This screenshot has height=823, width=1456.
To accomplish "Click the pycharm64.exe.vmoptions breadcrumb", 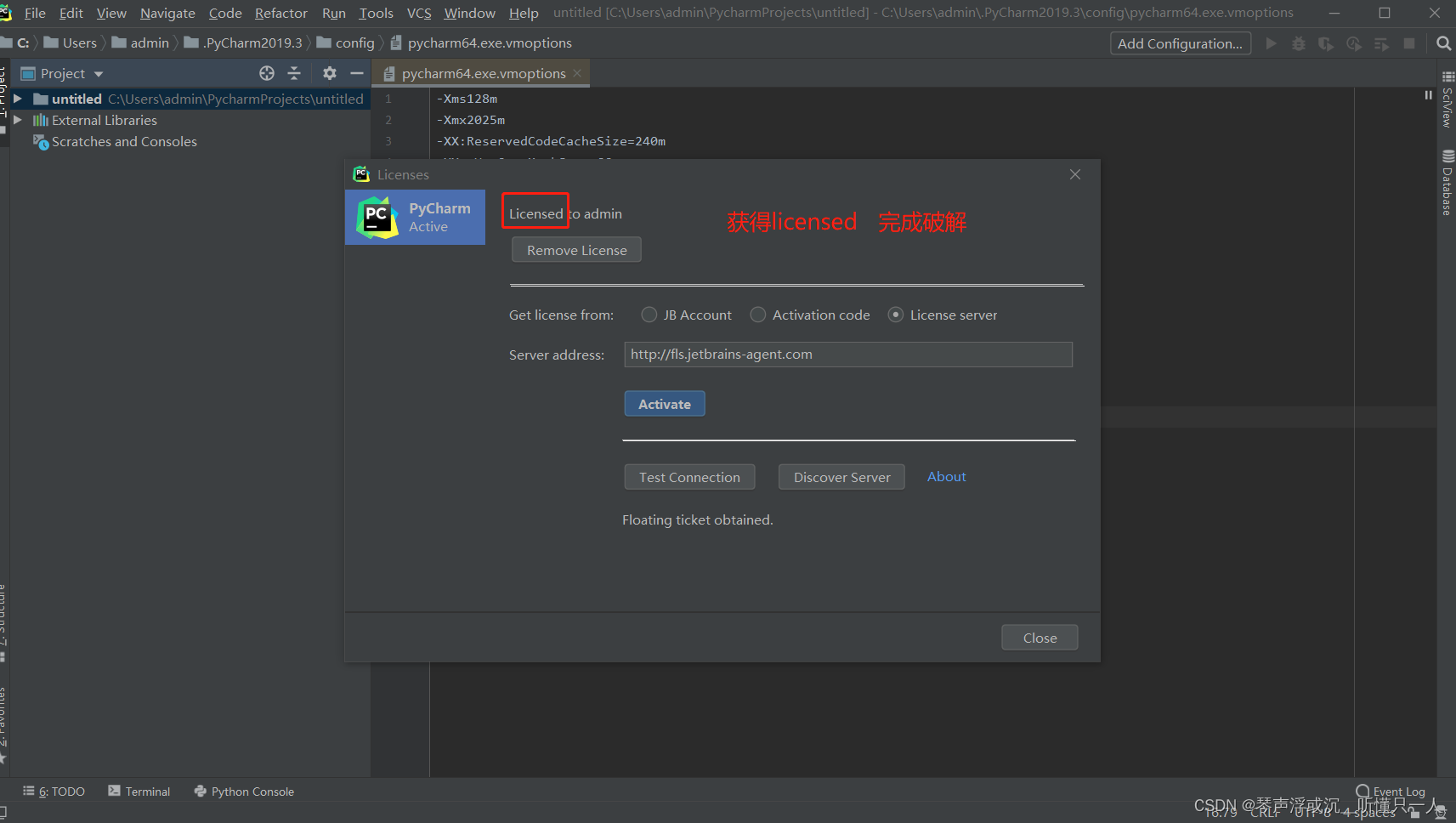I will coord(481,43).
